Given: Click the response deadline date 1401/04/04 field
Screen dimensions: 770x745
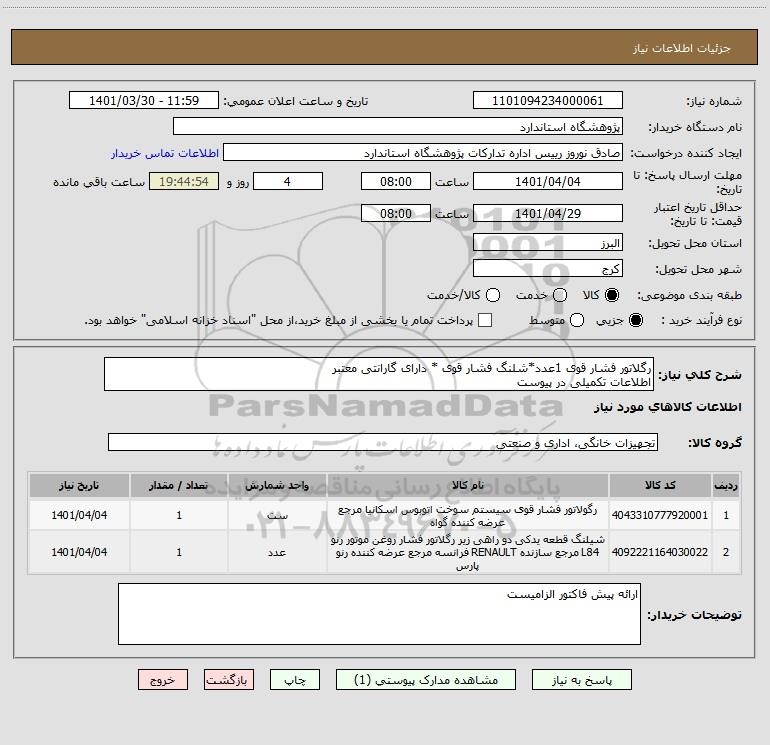Looking at the screenshot, I should (x=548, y=181).
